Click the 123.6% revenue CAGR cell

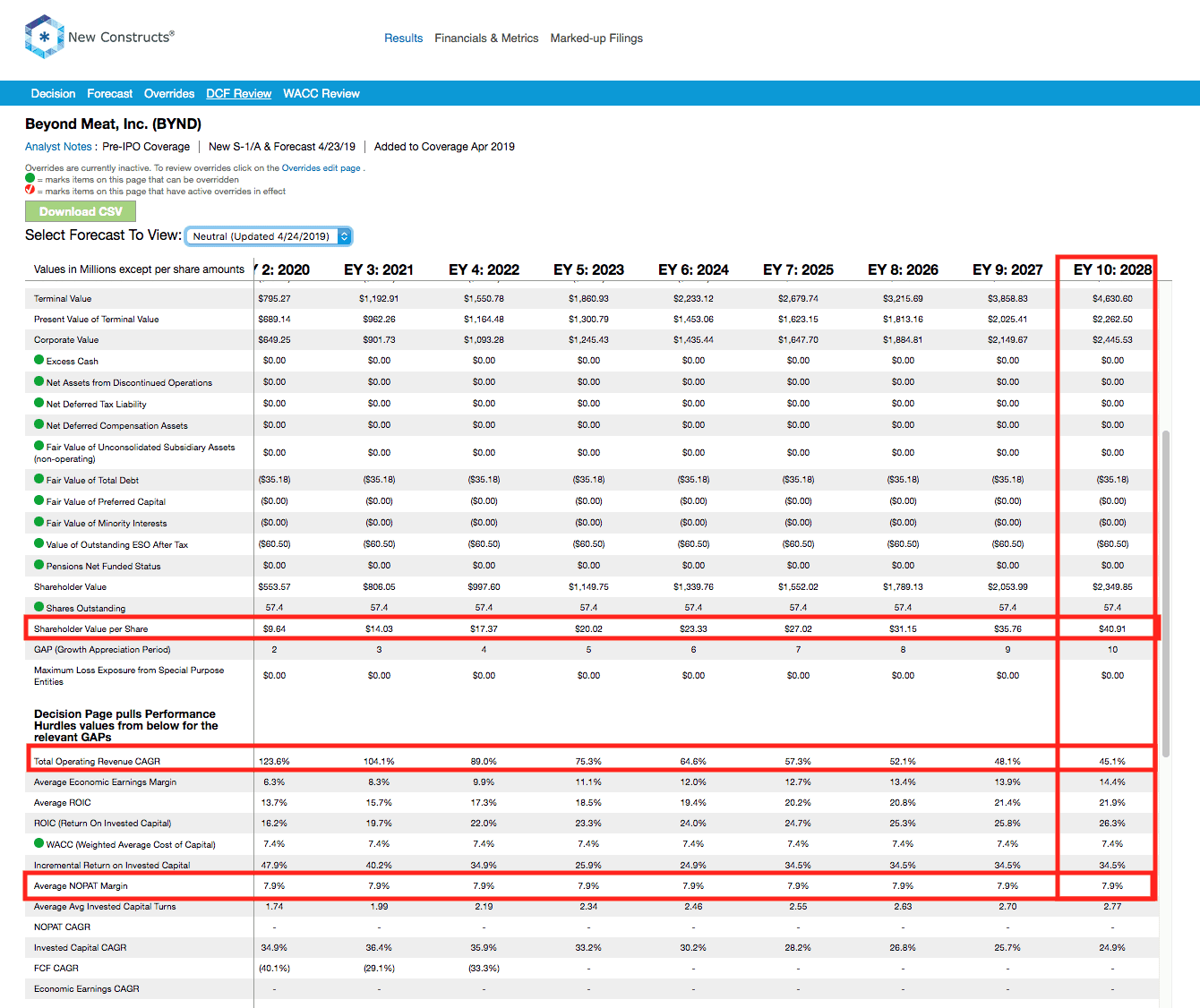coord(274,761)
